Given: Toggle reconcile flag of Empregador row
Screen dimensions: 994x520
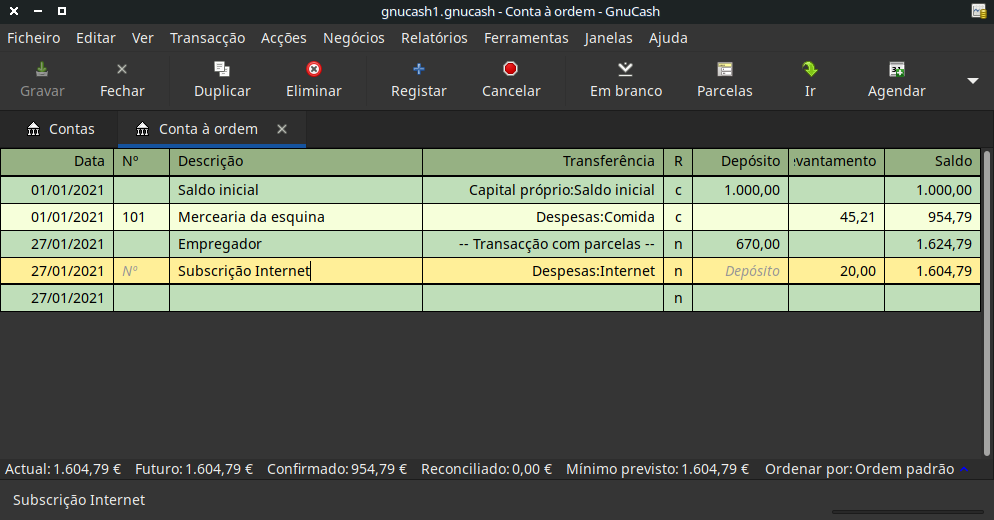Looking at the screenshot, I should [x=678, y=244].
